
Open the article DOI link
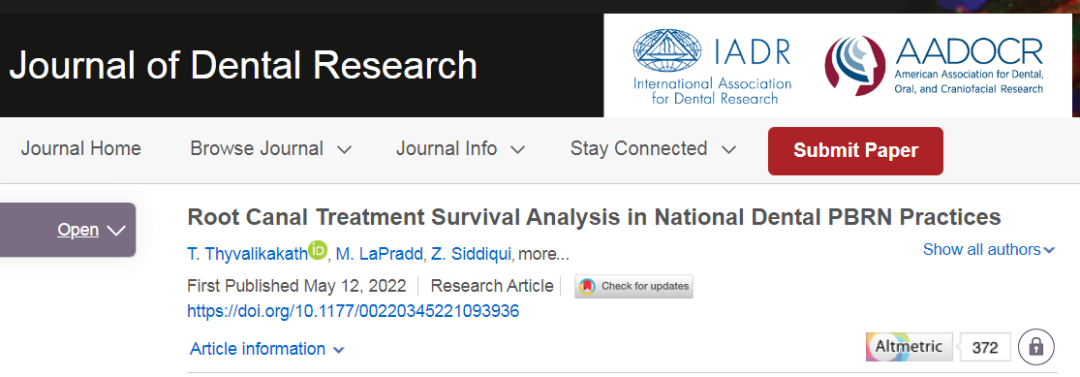tap(353, 311)
